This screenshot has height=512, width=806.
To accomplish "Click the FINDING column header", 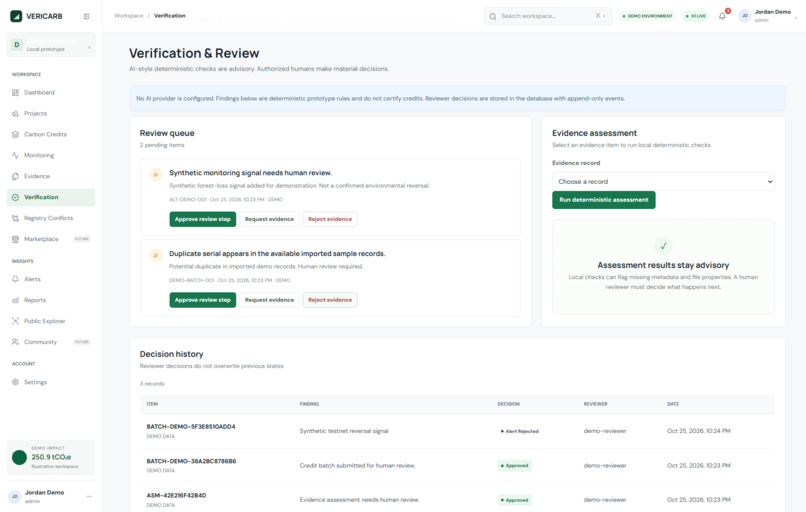I will tap(309, 404).
